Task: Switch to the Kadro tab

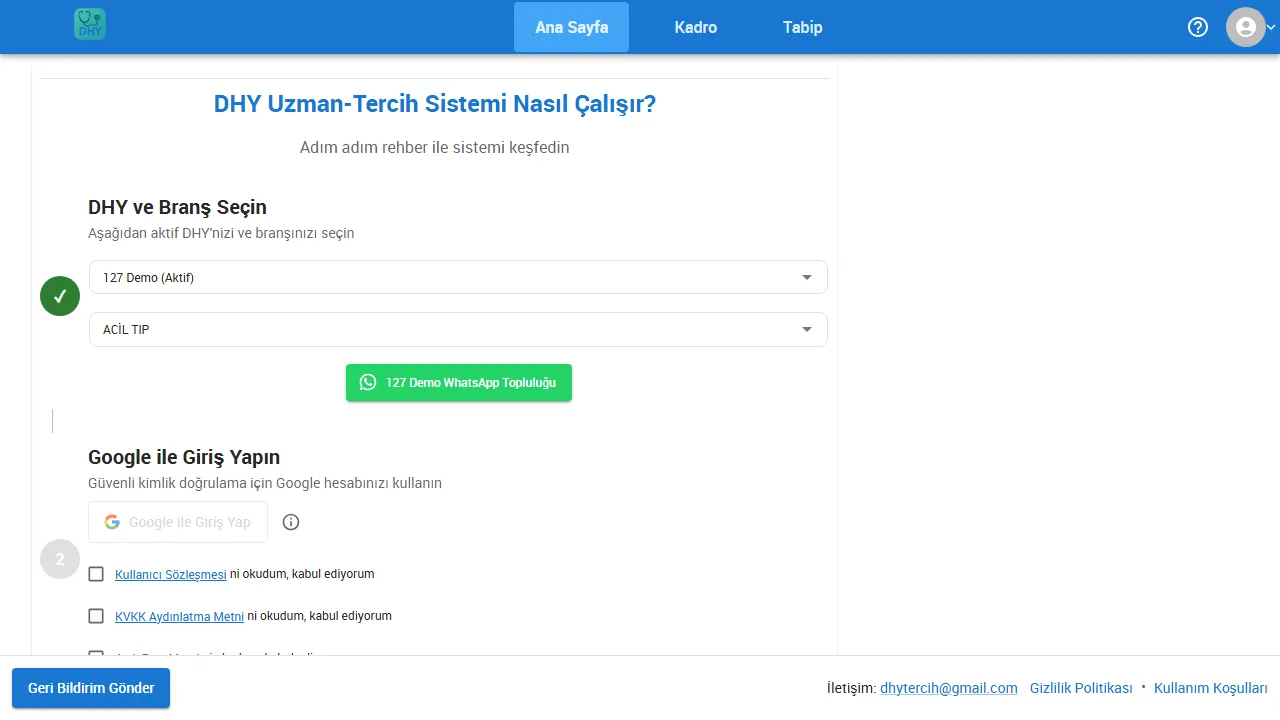Action: 695,27
